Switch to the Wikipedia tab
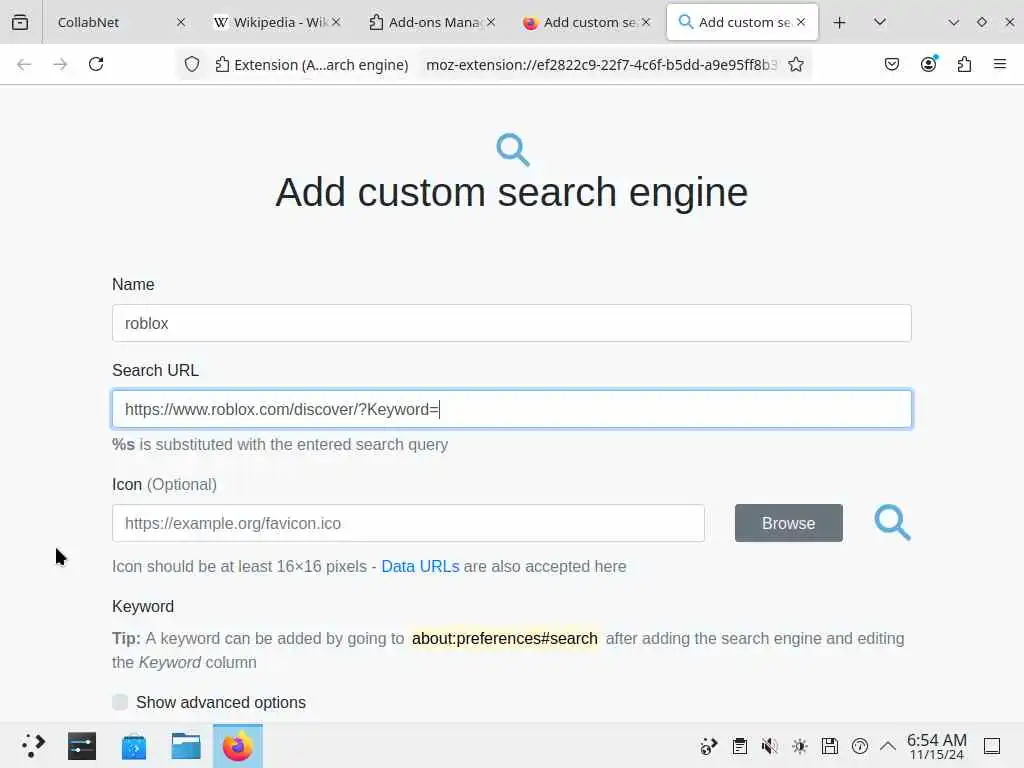Viewport: 1024px width, 768px height. click(278, 22)
